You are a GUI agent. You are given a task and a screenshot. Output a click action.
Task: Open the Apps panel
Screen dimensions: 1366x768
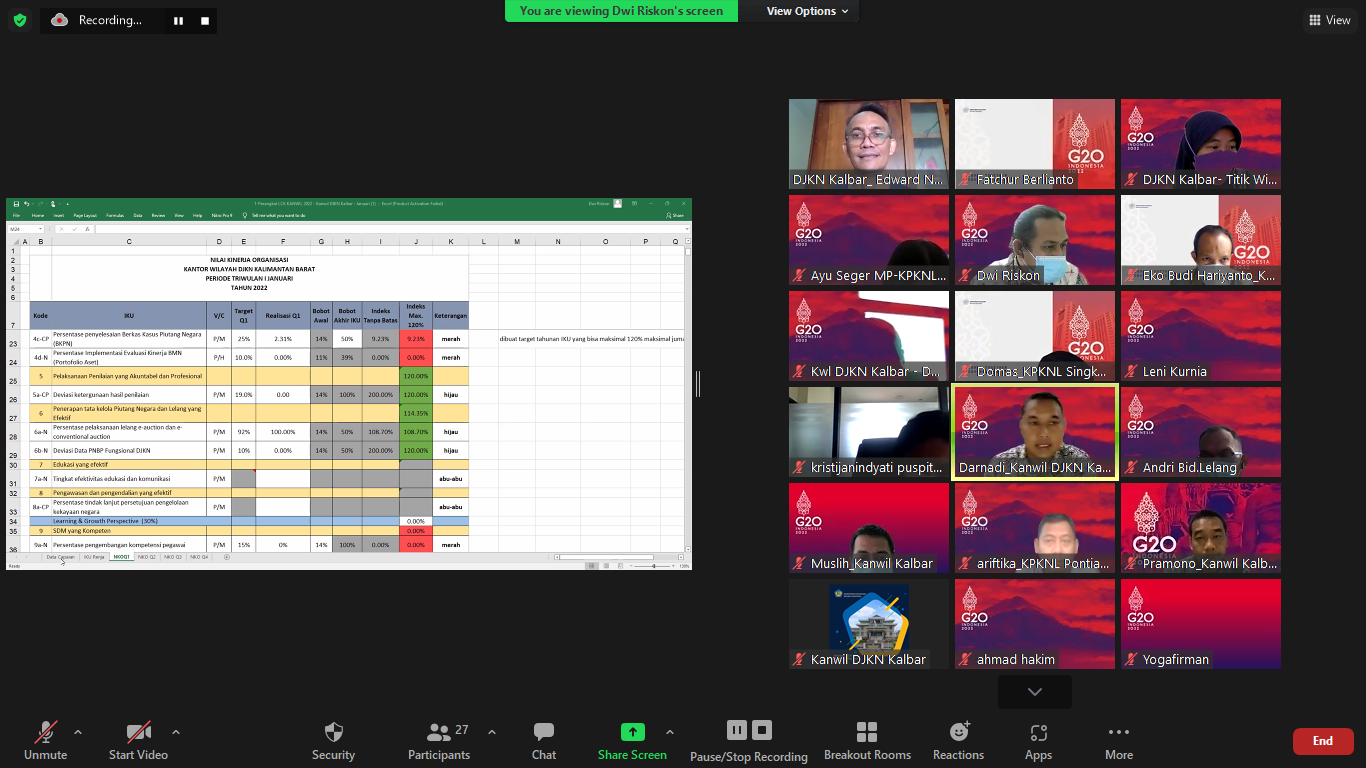pyautogui.click(x=1038, y=732)
